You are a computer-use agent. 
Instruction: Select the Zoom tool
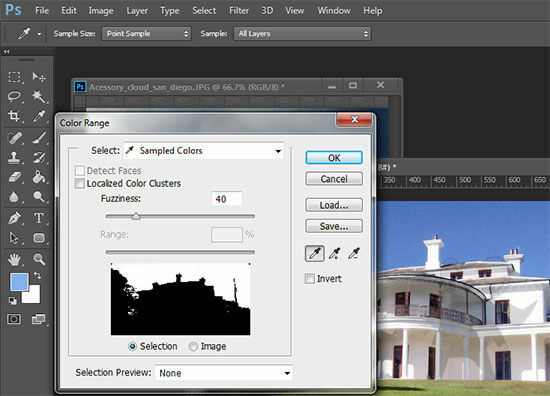point(39,259)
